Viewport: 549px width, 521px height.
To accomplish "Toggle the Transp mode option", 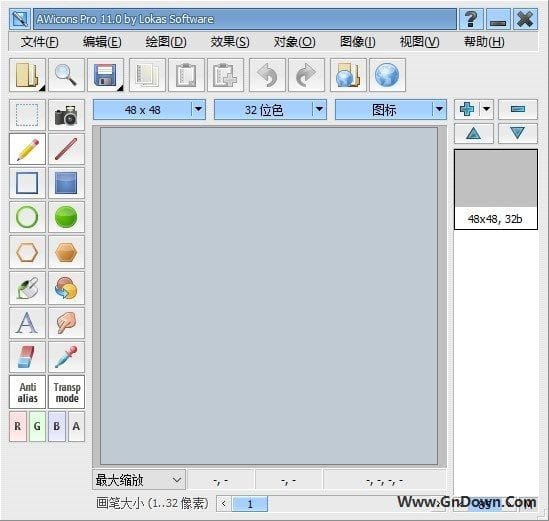I will tap(66, 392).
